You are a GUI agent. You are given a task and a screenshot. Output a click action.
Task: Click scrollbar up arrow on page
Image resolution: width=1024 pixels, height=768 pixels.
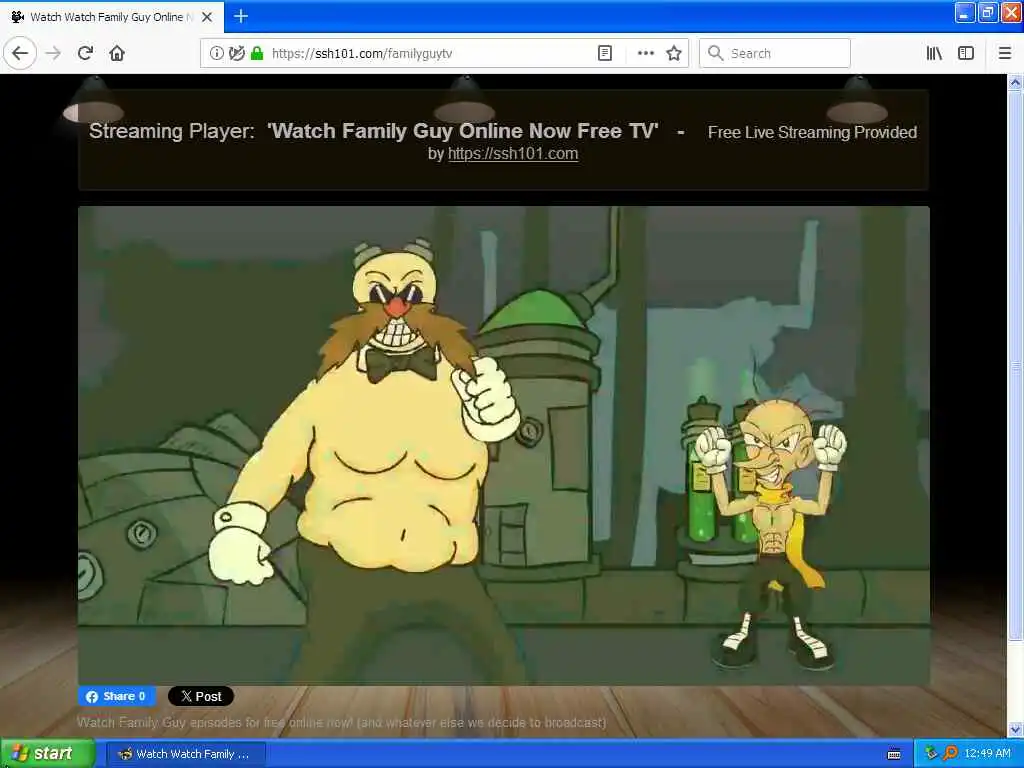1015,82
